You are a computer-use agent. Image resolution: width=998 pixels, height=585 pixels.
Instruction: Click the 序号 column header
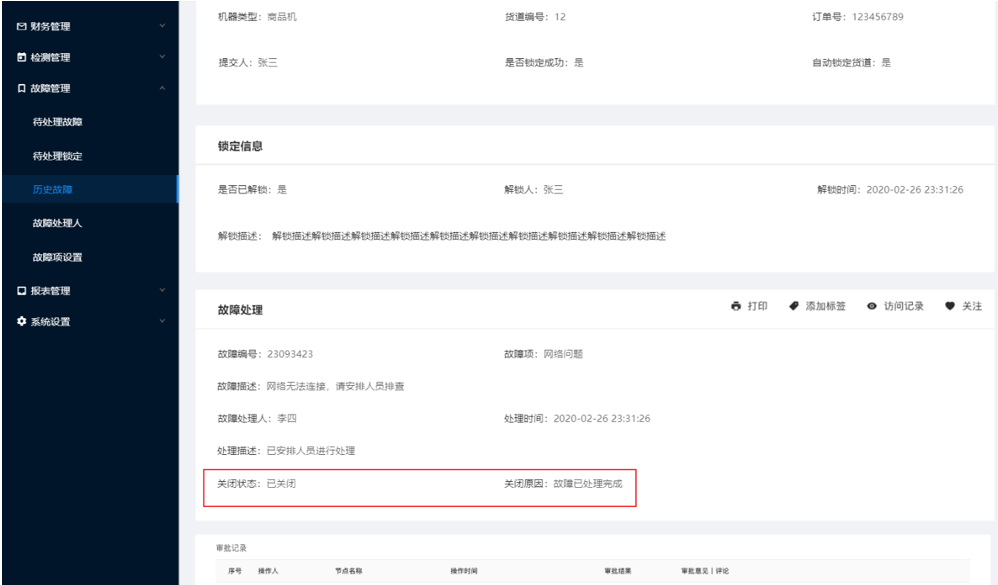pyautogui.click(x=235, y=571)
